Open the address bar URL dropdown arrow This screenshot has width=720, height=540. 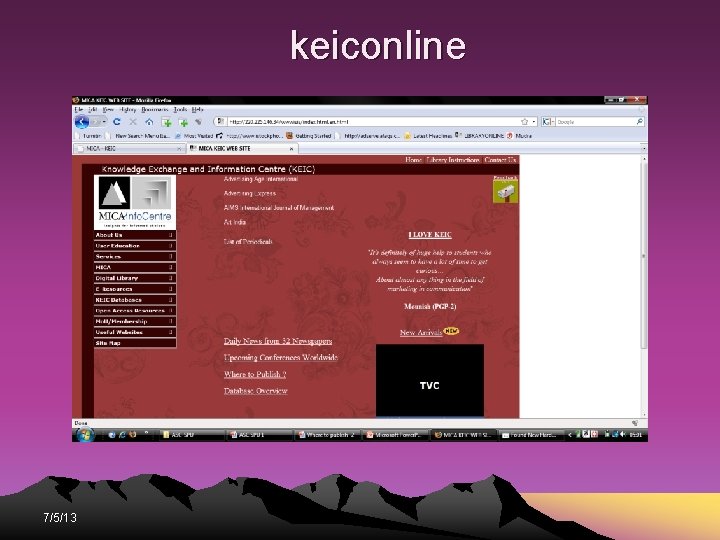click(x=534, y=122)
